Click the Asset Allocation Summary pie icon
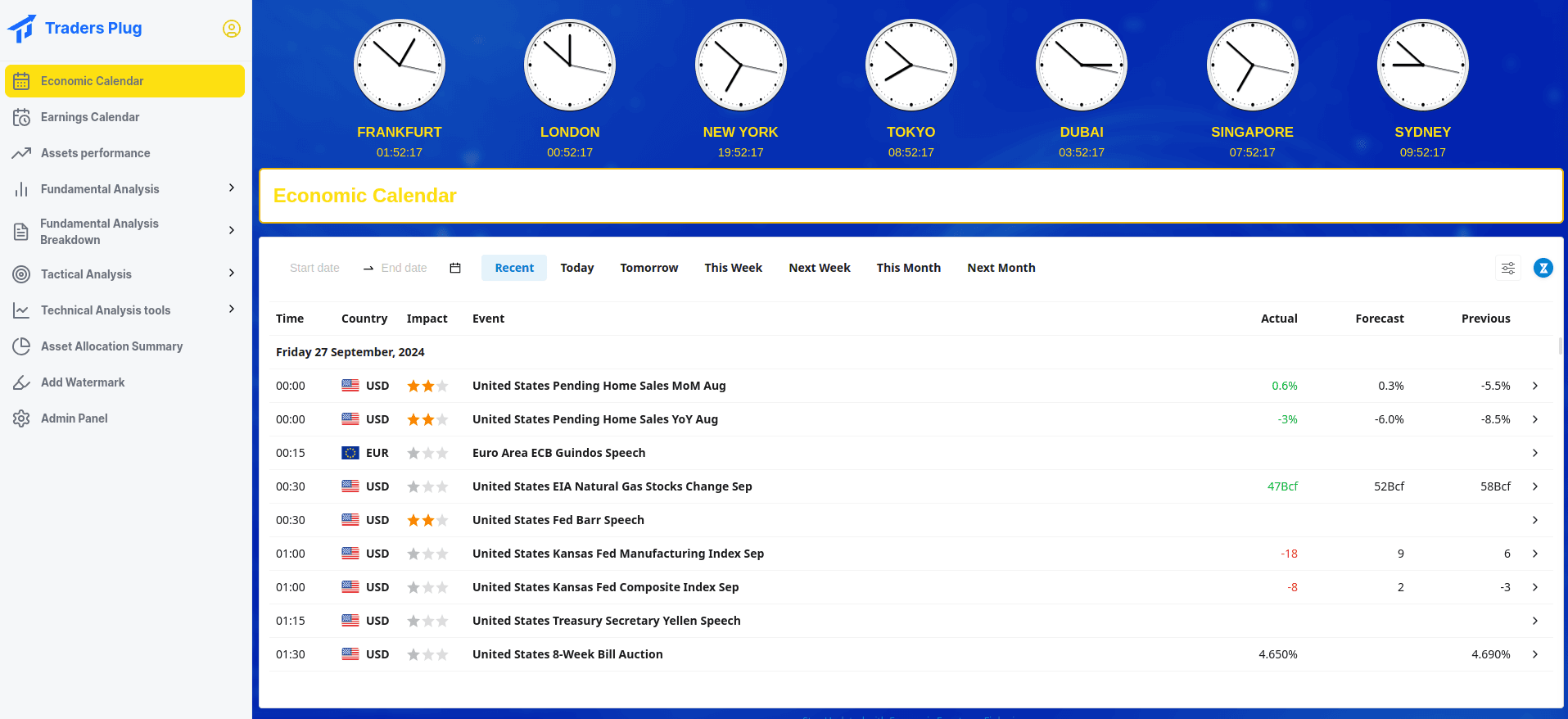1568x719 pixels. pos(22,346)
